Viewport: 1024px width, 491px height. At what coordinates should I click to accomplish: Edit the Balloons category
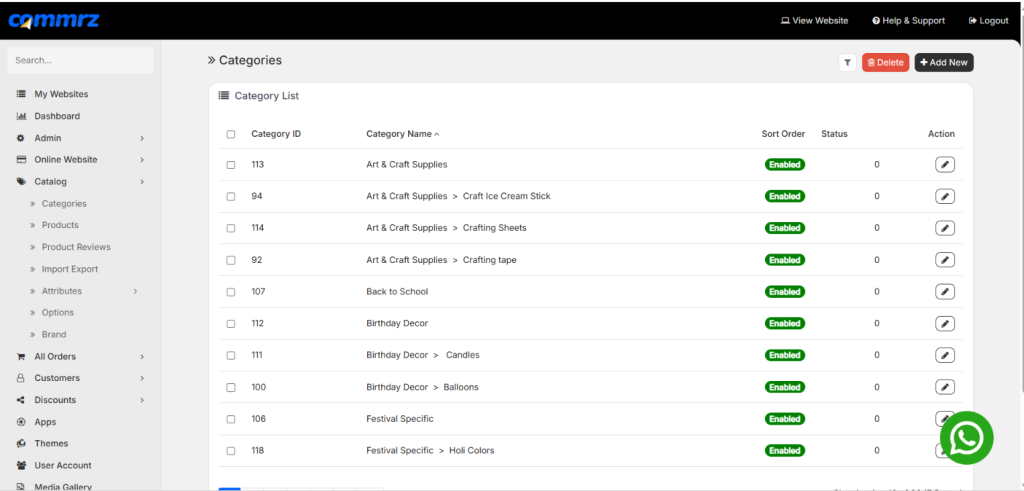[944, 387]
